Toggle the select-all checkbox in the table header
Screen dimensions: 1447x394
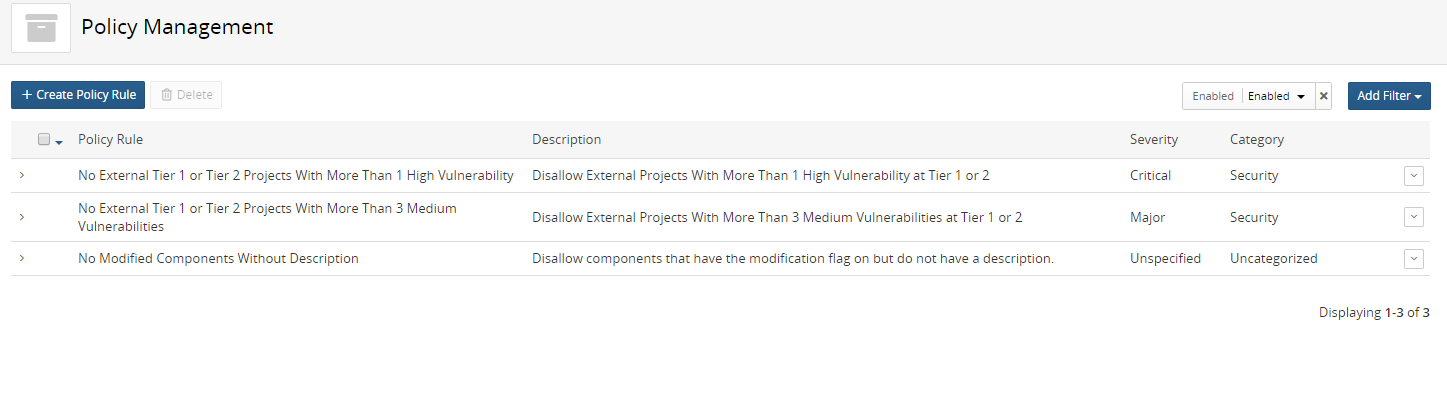(x=44, y=140)
